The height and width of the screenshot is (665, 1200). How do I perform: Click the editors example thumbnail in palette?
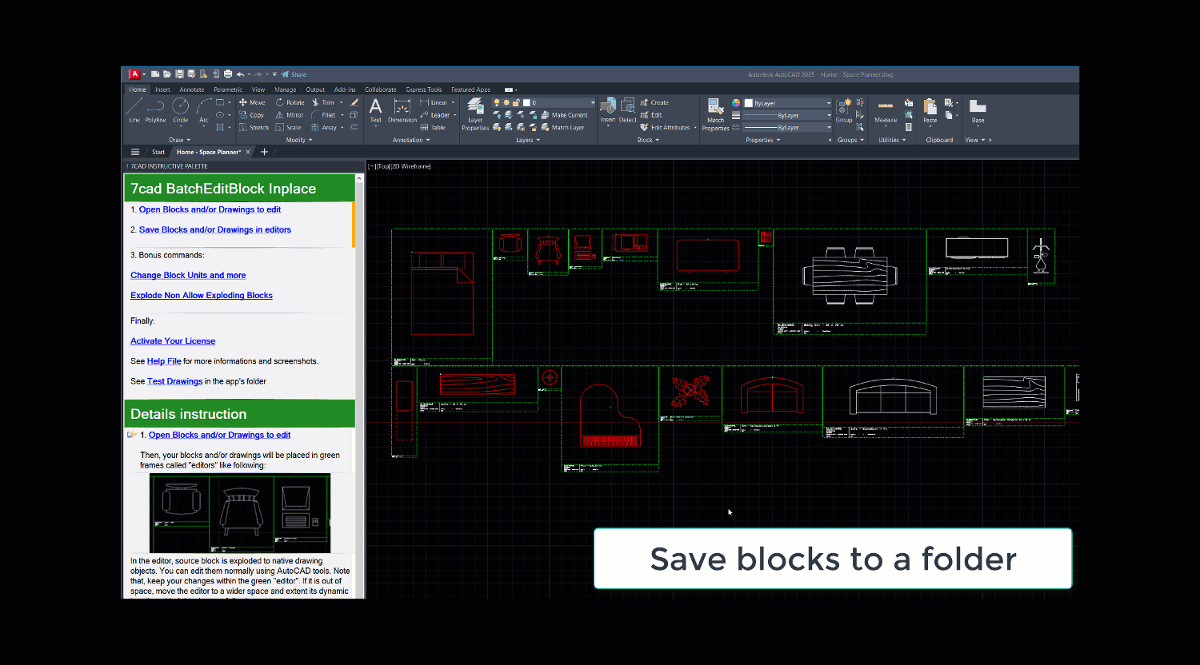click(240, 512)
